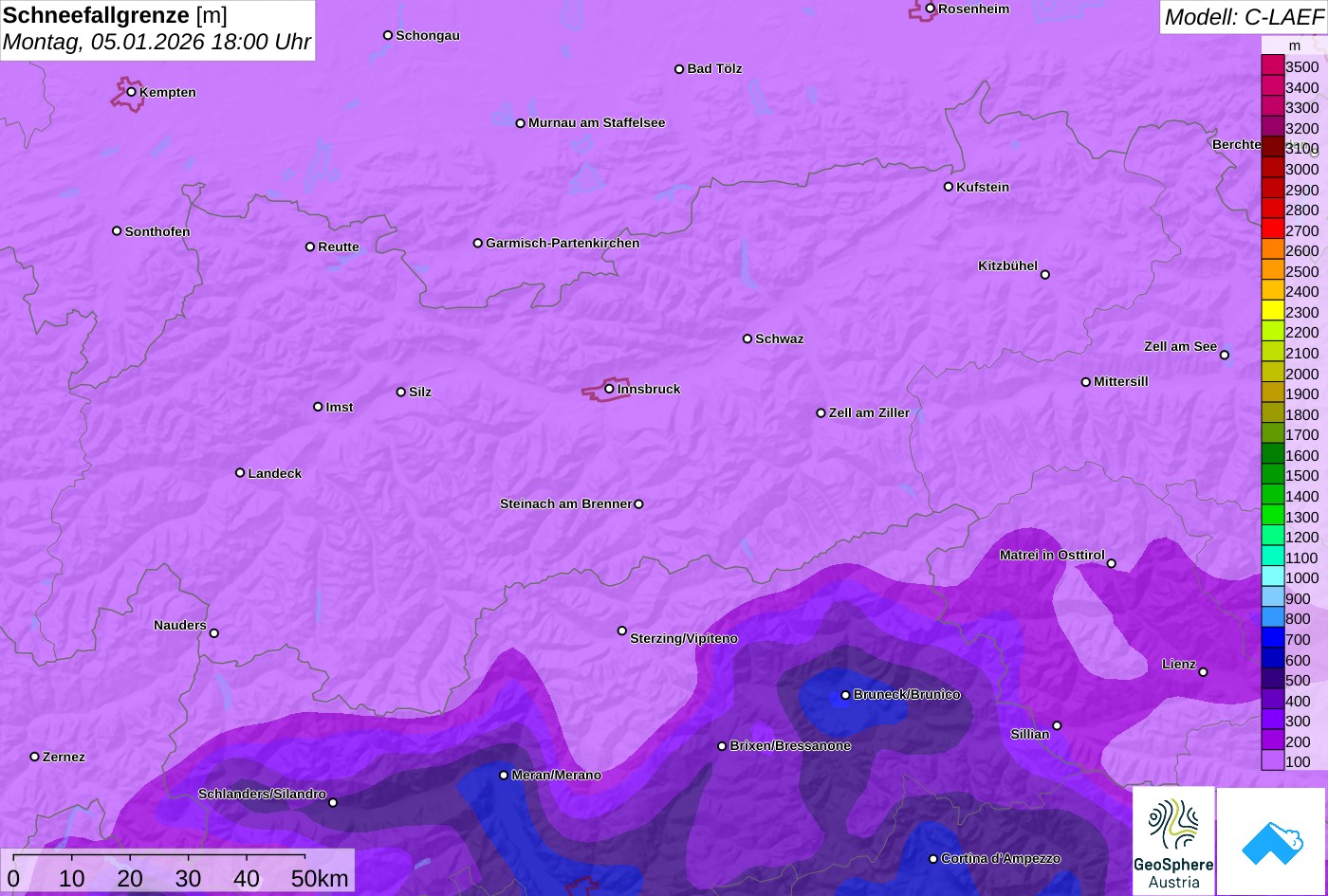Click the 1200 legend value
The width and height of the screenshot is (1328, 896).
[x=1301, y=537]
